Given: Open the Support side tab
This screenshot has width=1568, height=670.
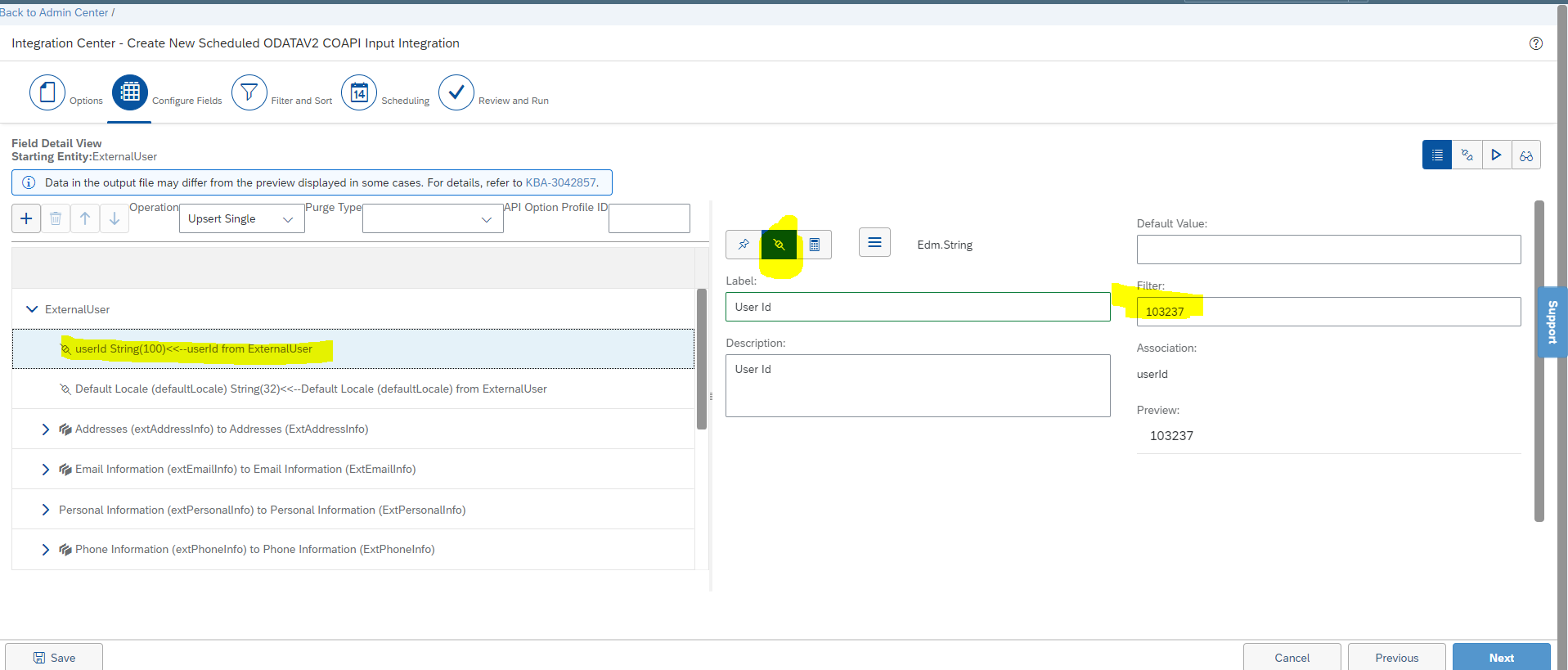Looking at the screenshot, I should tap(1552, 322).
